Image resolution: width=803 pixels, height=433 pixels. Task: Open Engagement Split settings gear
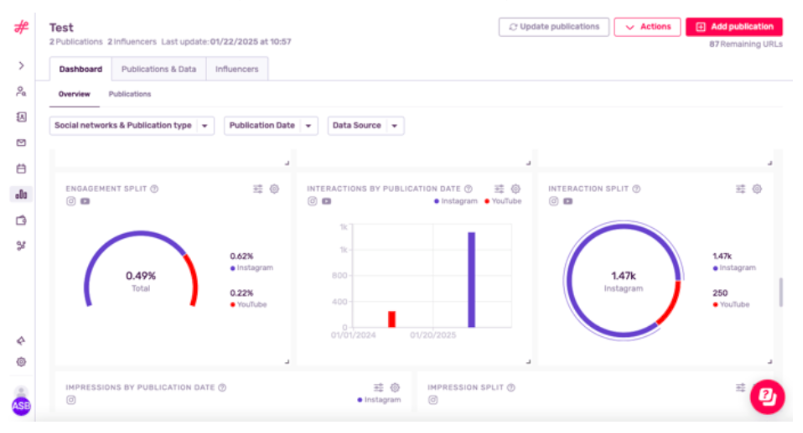click(x=274, y=189)
